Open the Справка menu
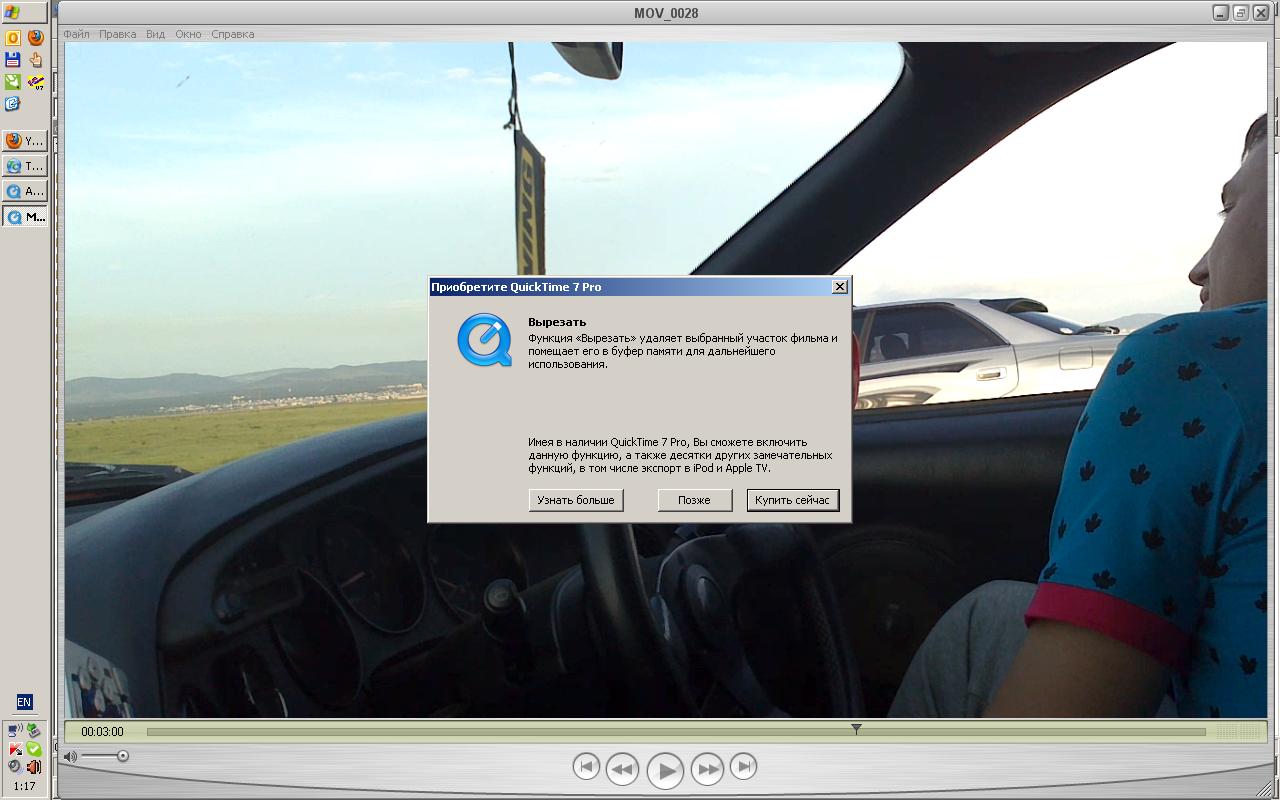Viewport: 1280px width, 800px height. [x=233, y=34]
